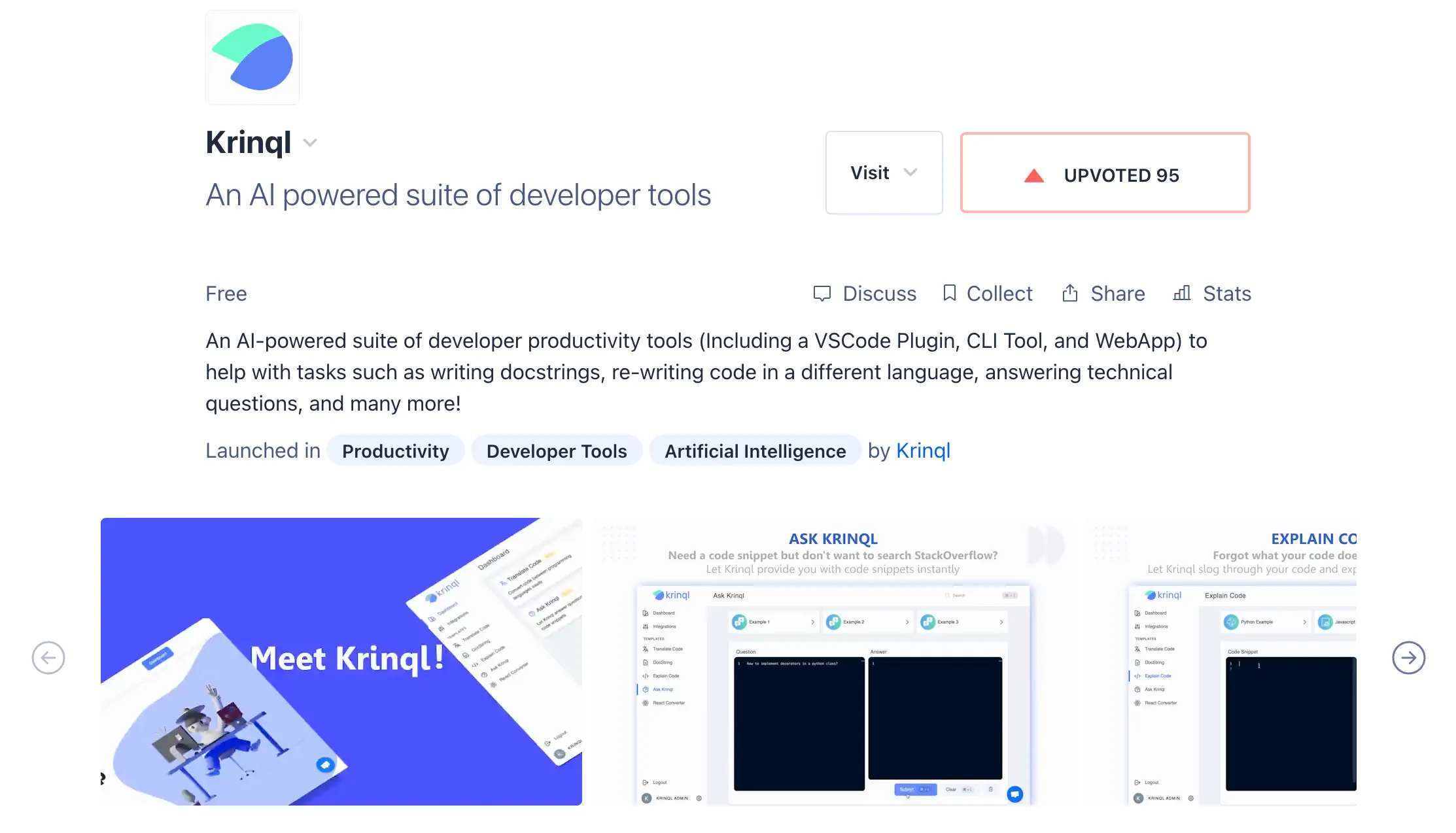Image resolution: width=1456 pixels, height=833 pixels.
Task: Click the Krinql leaf logo image
Action: 252,57
